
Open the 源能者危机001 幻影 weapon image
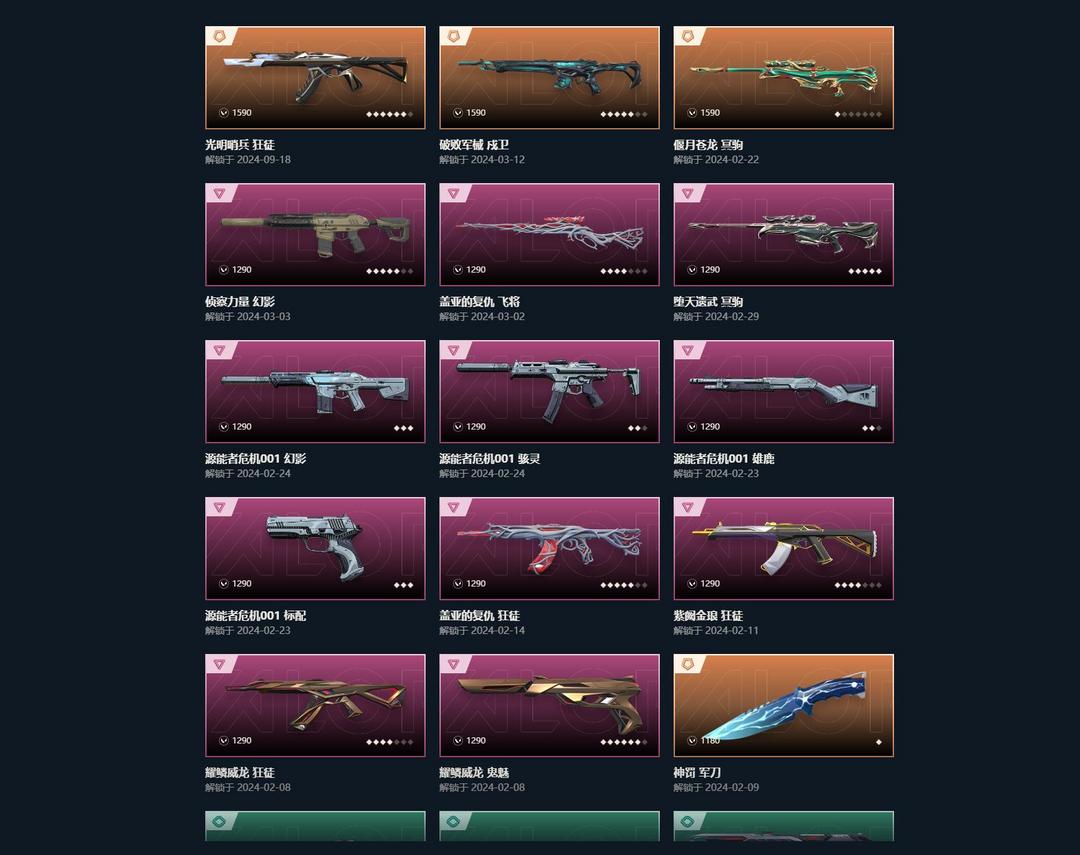coord(315,391)
